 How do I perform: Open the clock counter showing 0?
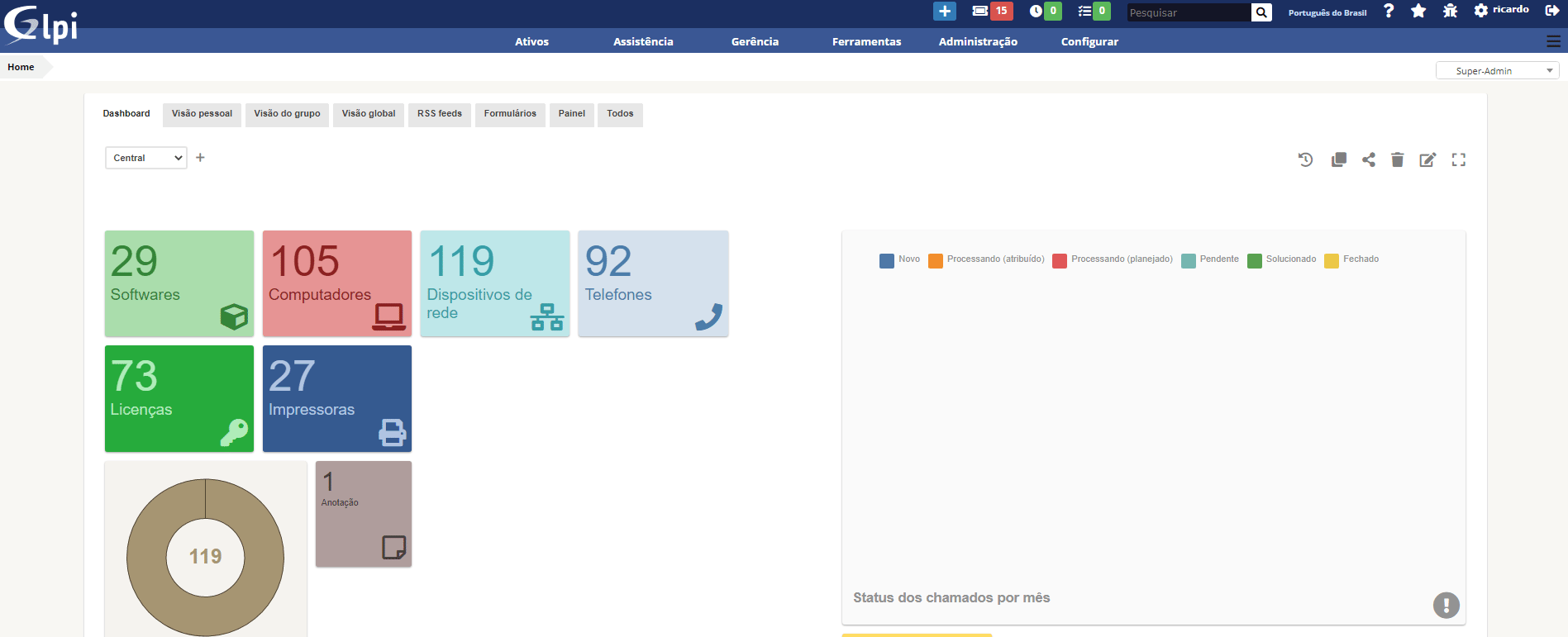tap(1045, 12)
